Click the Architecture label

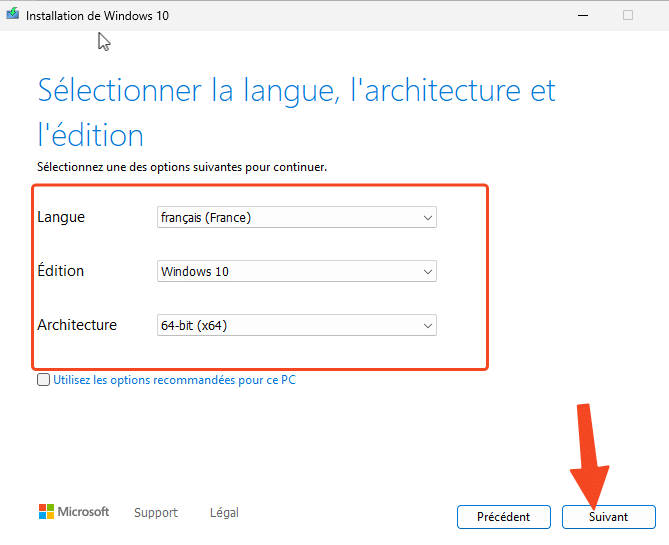point(77,325)
